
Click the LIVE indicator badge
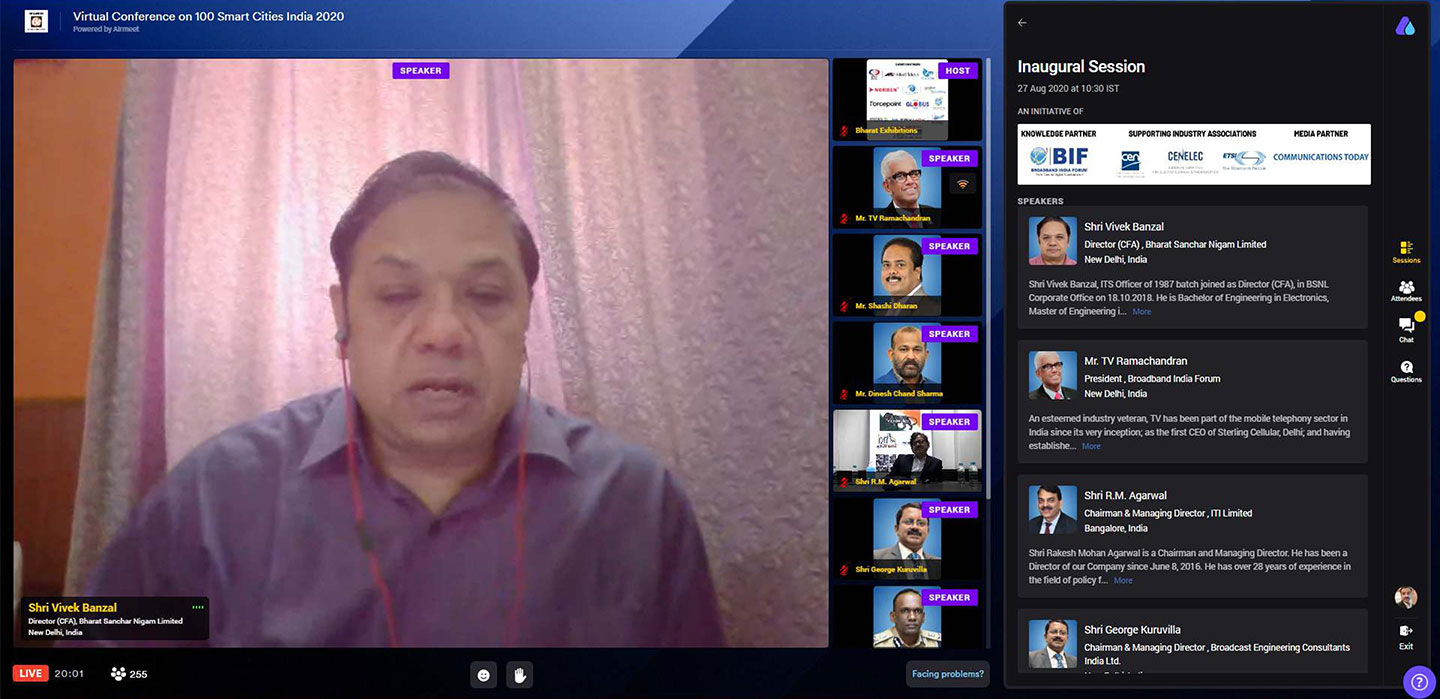coord(30,674)
